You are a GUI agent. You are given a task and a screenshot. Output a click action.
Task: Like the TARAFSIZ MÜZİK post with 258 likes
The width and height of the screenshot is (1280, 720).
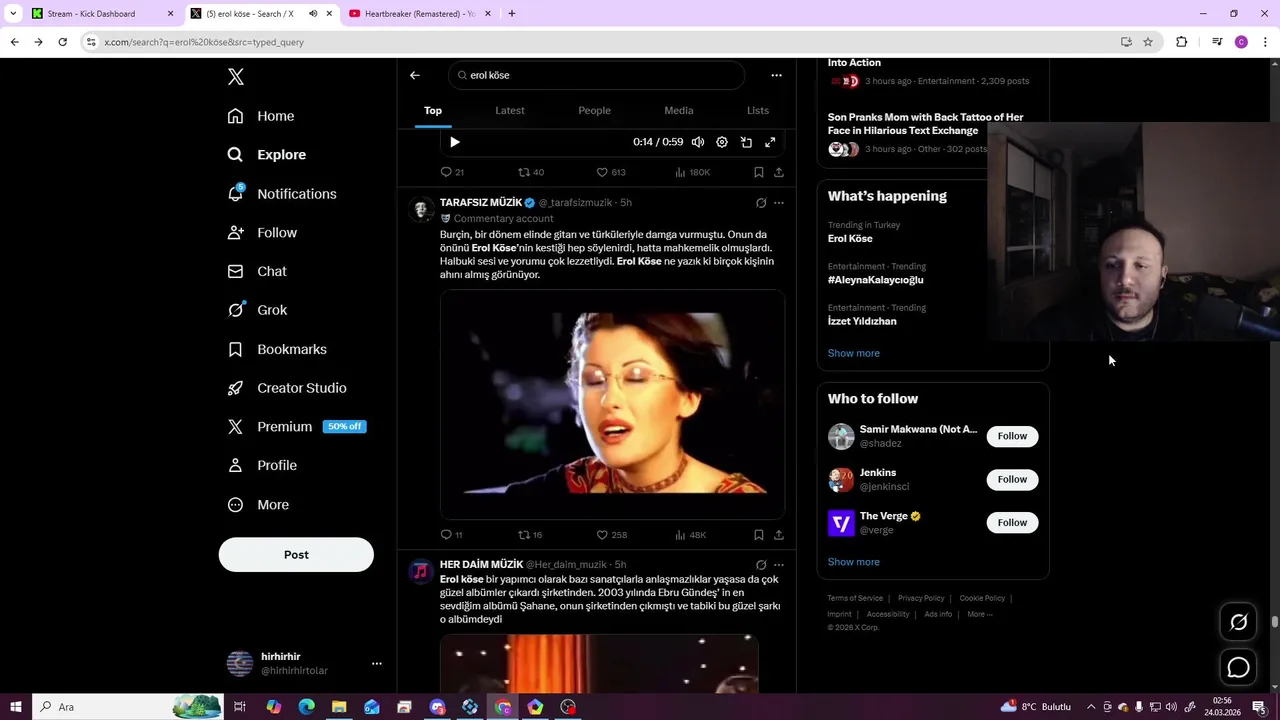pyautogui.click(x=611, y=535)
